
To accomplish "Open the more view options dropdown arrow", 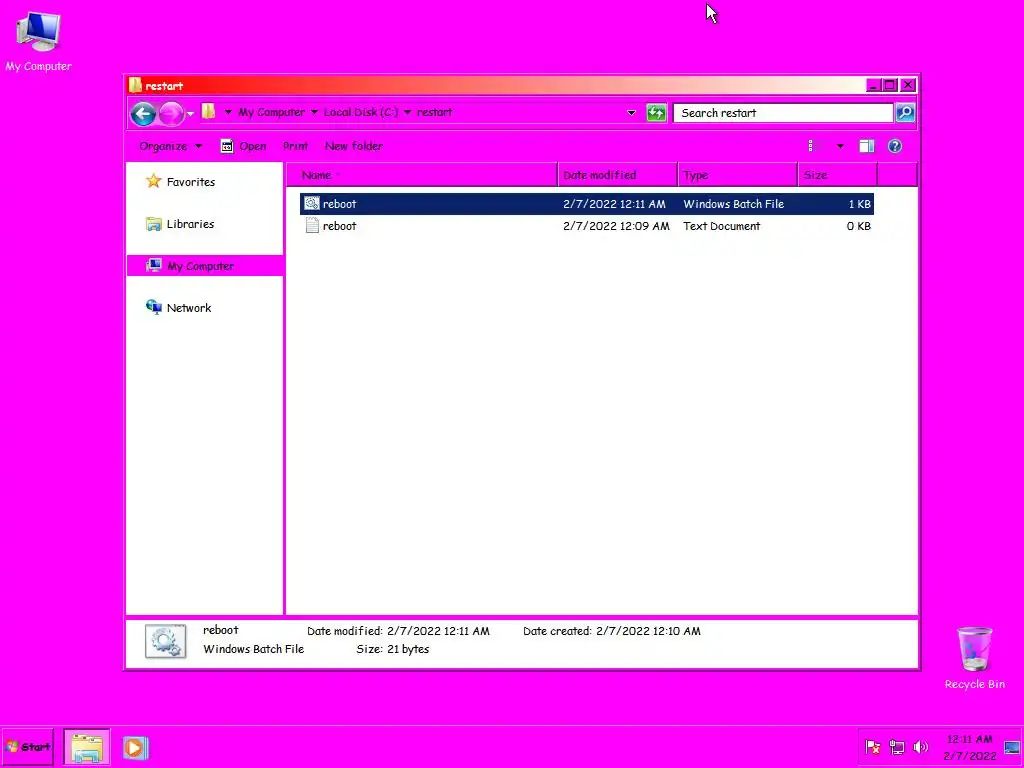I will click(840, 146).
